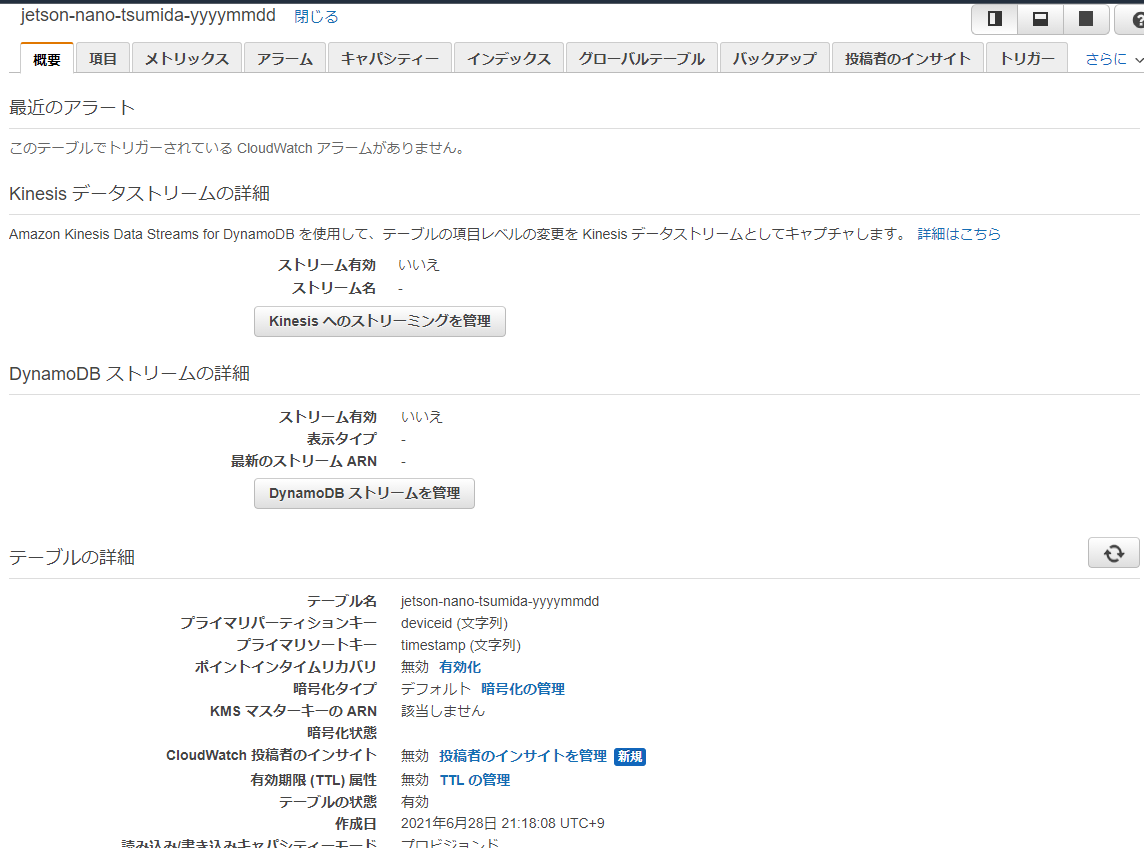This screenshot has width=1144, height=848.
Task: Click the 有効期限 (TTL) 属性 label
Action: 314,780
